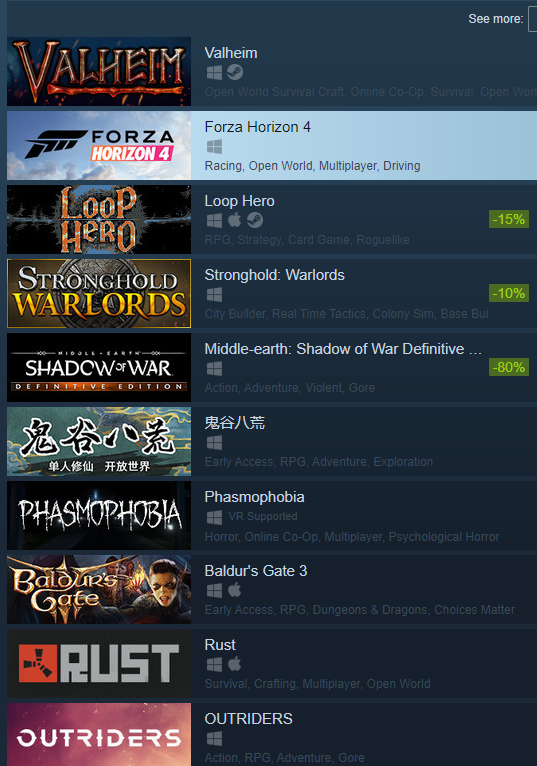
Task: Click the SteamOS icon under Valheim
Action: point(235,72)
